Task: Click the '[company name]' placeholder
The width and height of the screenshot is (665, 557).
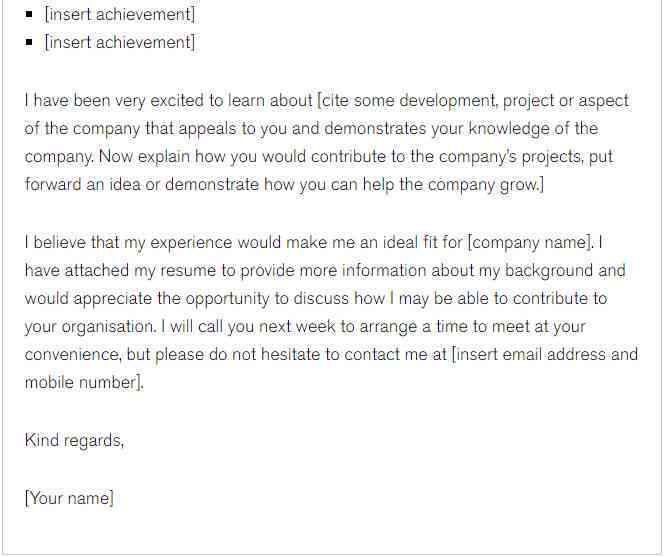Action: 529,243
